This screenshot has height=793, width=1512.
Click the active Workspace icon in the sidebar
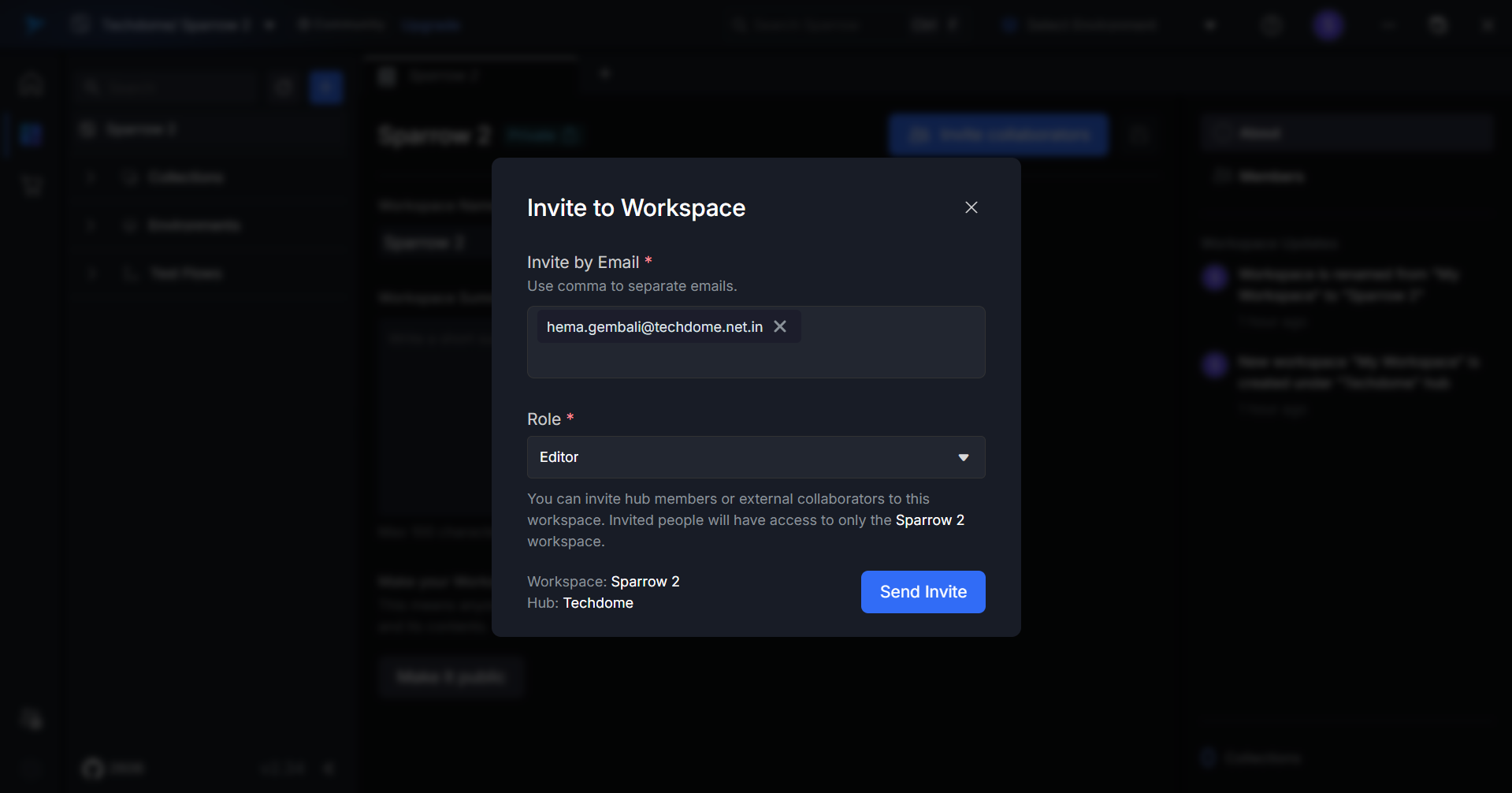(30, 134)
